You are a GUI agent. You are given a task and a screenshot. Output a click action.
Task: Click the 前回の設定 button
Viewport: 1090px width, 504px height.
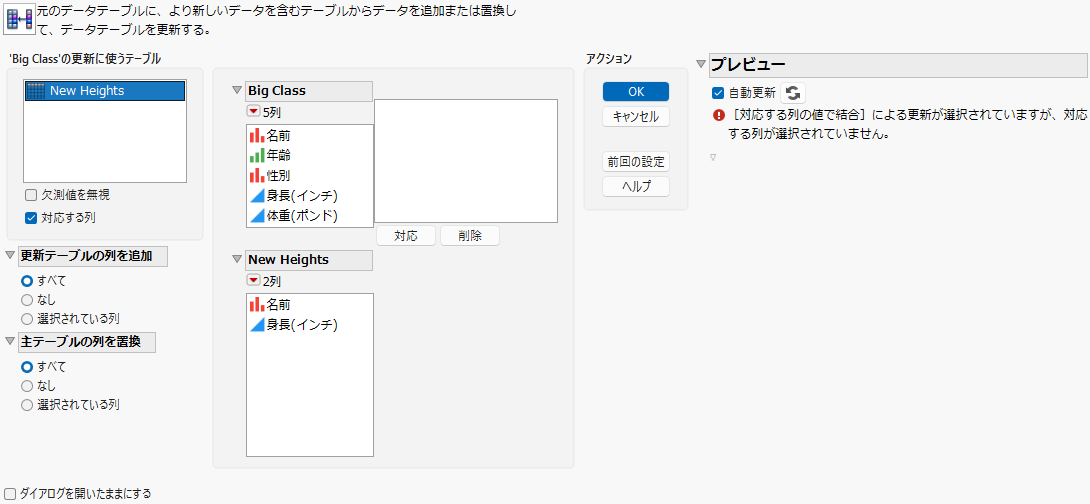point(636,162)
